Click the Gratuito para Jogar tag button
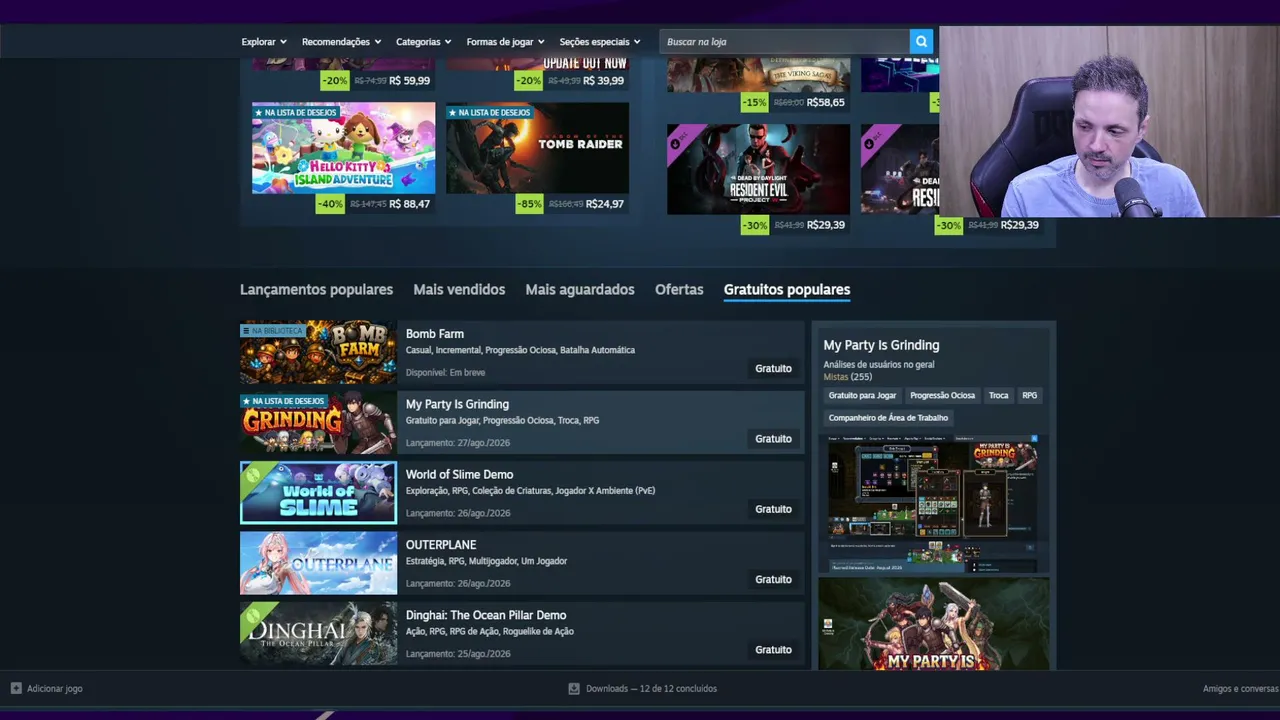The height and width of the screenshot is (720, 1280). tap(862, 395)
